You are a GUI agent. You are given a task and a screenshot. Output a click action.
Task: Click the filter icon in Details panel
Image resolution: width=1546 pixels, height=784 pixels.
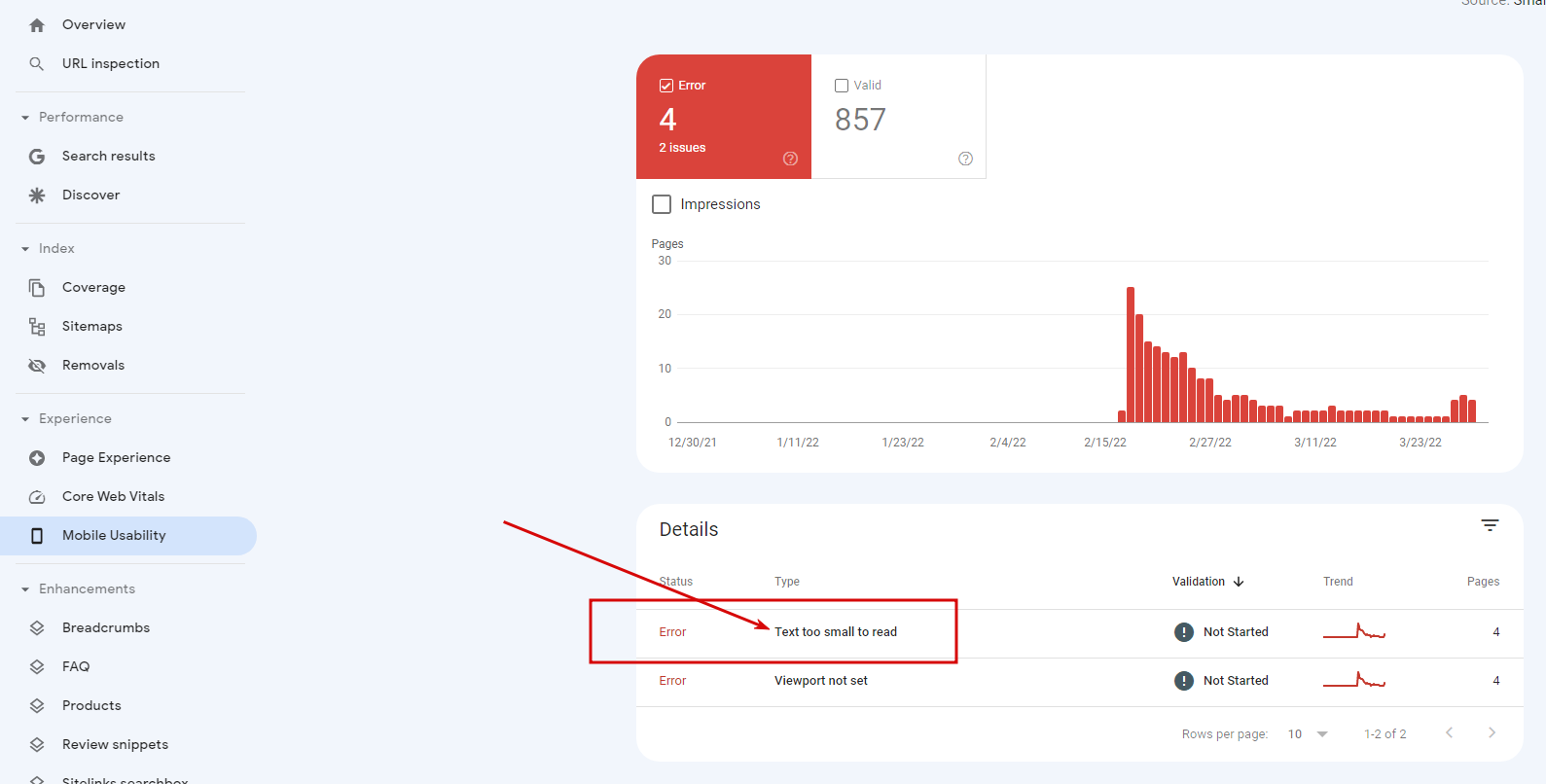(1489, 525)
